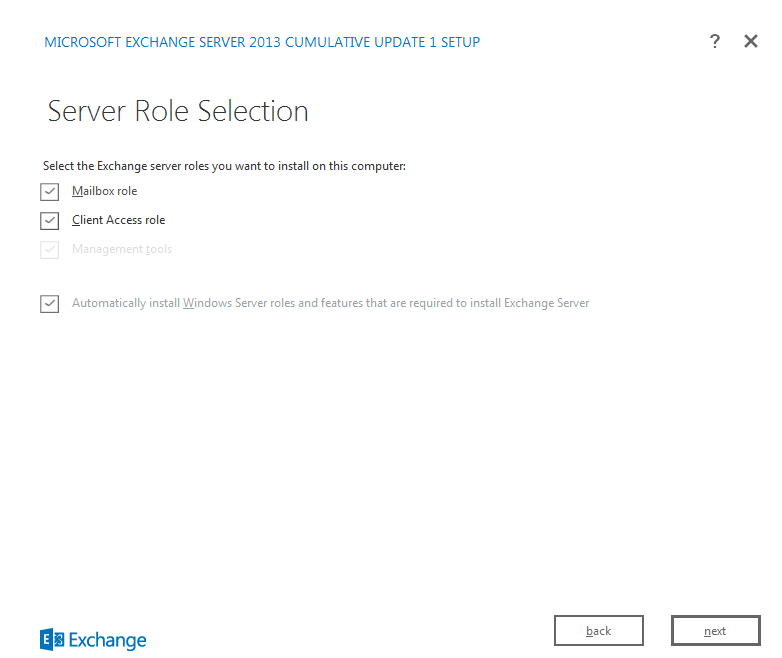Click the Server Role Selection heading
Screen dimensions: 782x658
[178, 111]
